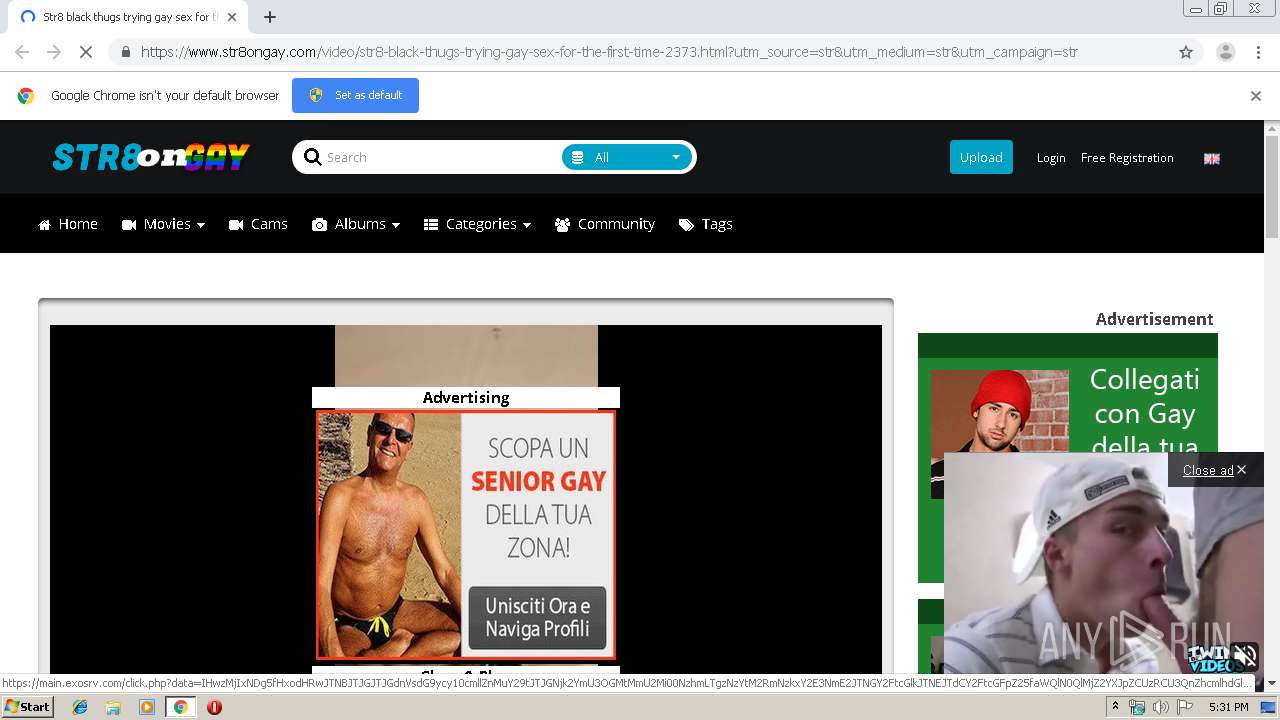
Task: Open File Explorer from taskbar
Action: (113, 707)
